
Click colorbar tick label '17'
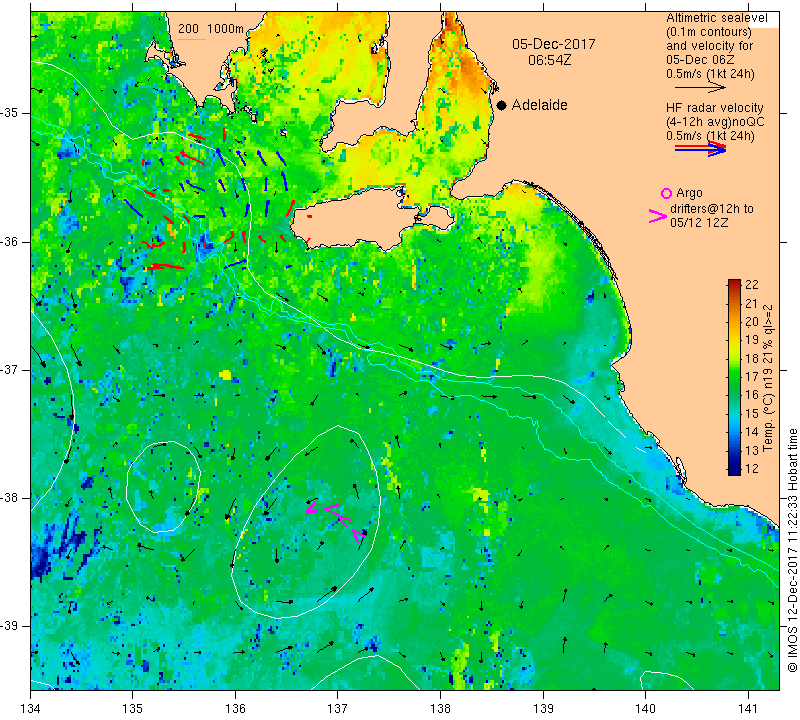pyautogui.click(x=752, y=377)
